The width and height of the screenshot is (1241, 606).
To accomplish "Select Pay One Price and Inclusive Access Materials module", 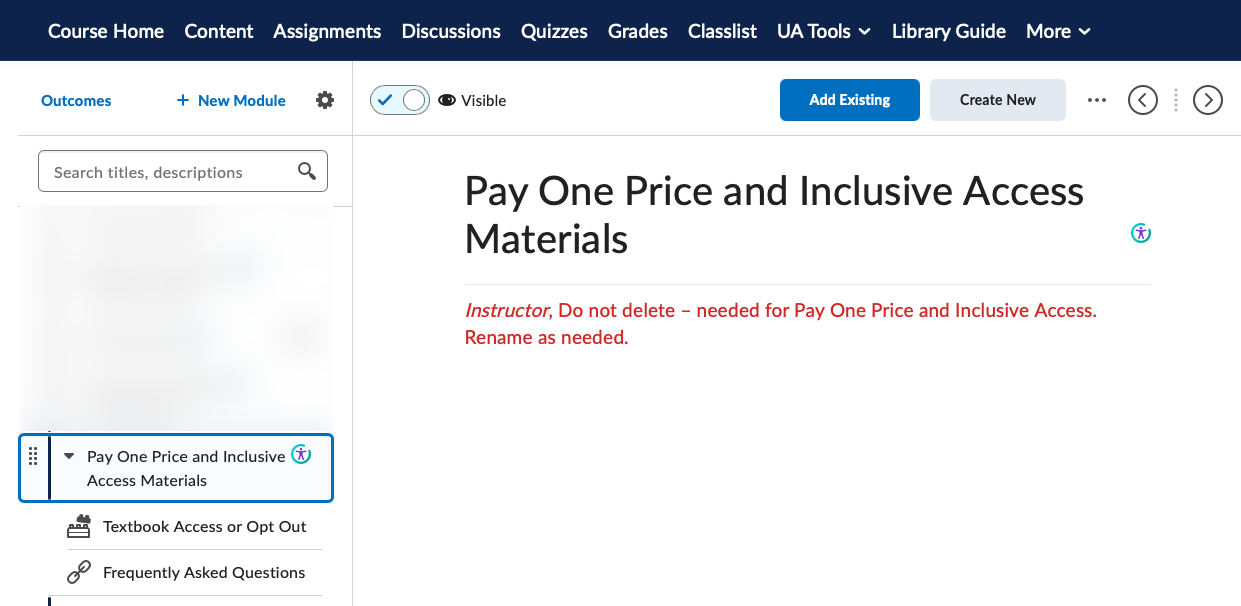I will click(x=176, y=468).
